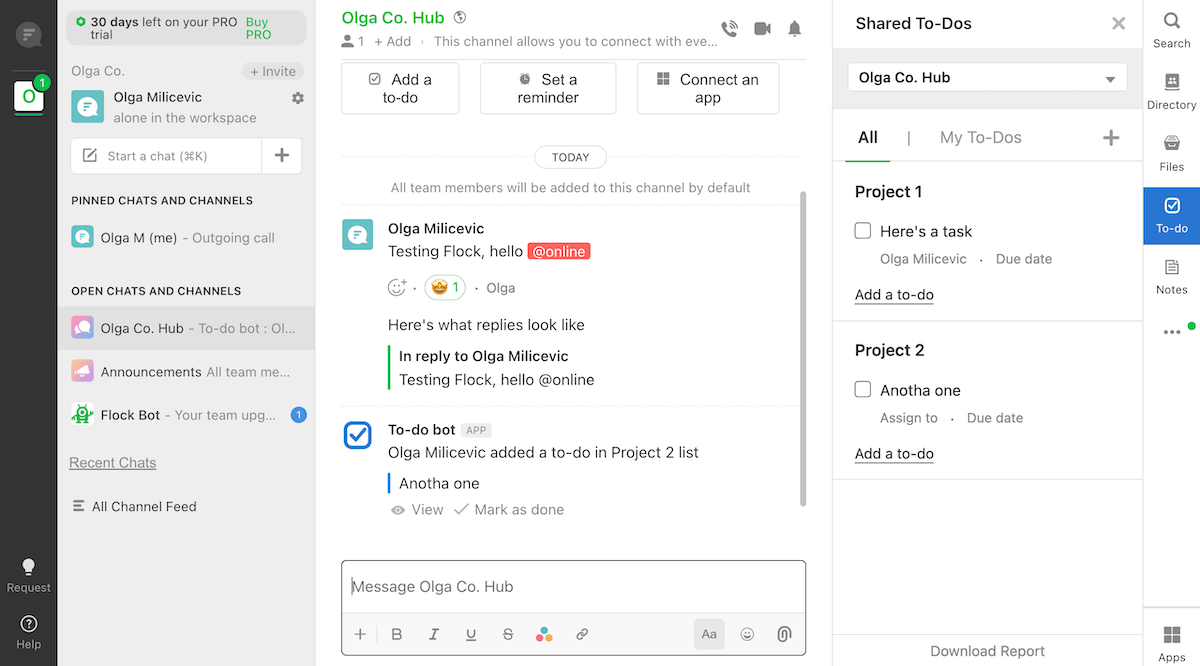
Task: Click the + Invite button
Action: [x=273, y=71]
